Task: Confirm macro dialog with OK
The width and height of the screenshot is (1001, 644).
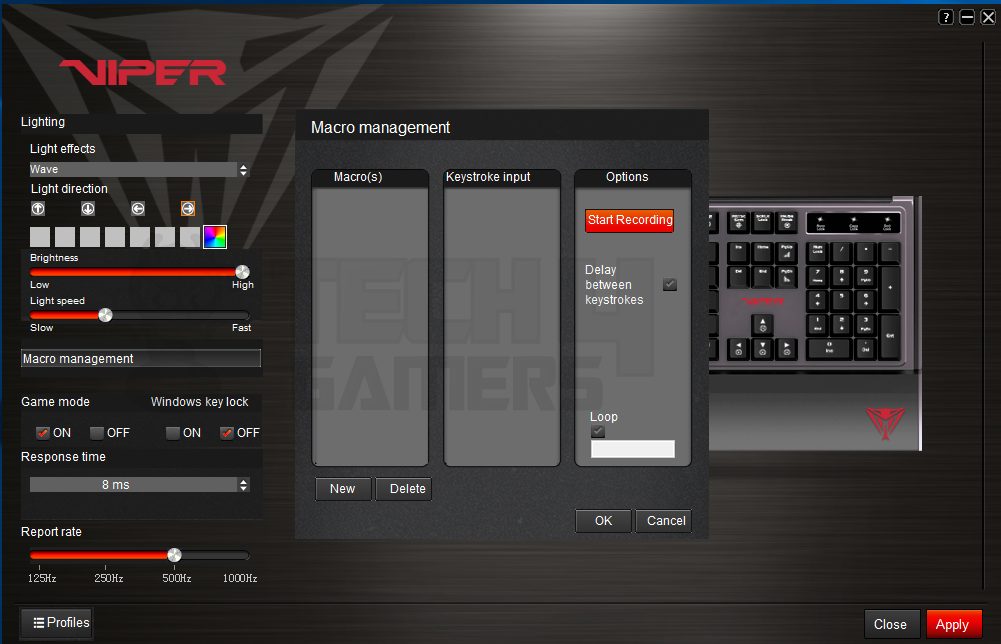Action: coord(603,521)
